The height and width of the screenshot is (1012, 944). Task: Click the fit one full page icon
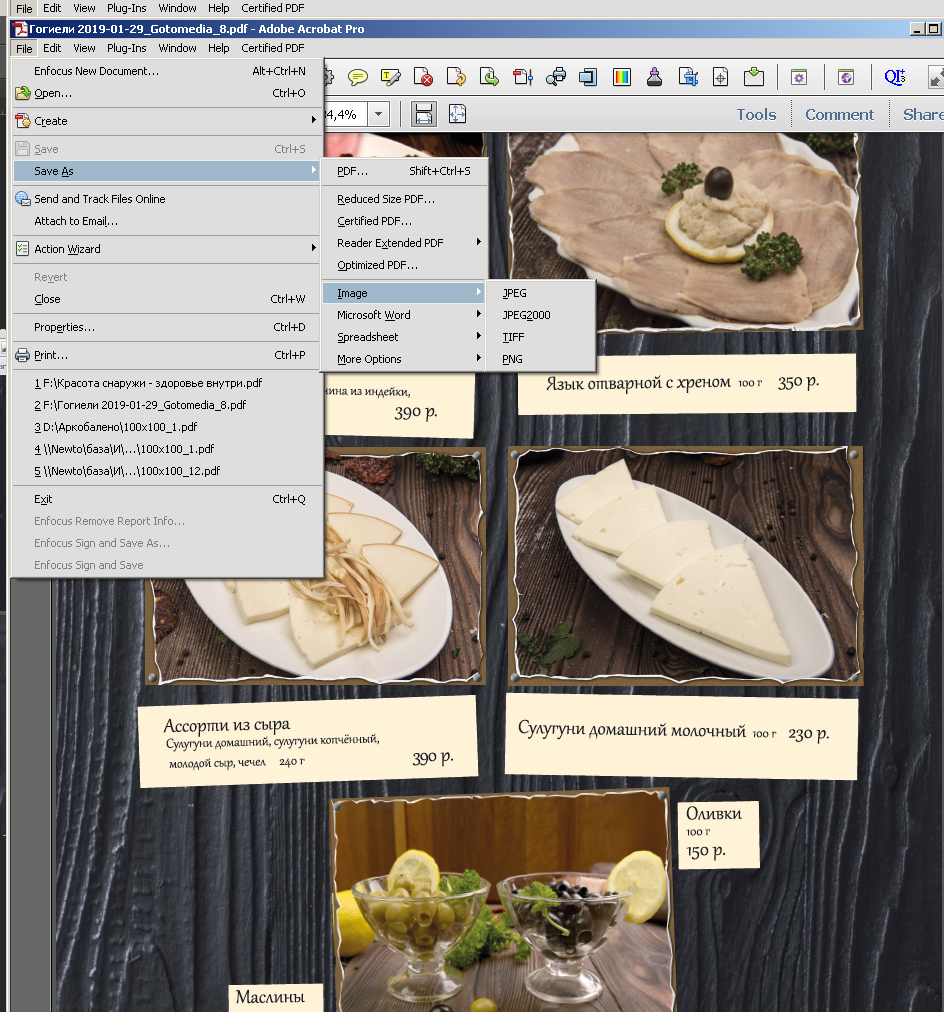(x=457, y=114)
